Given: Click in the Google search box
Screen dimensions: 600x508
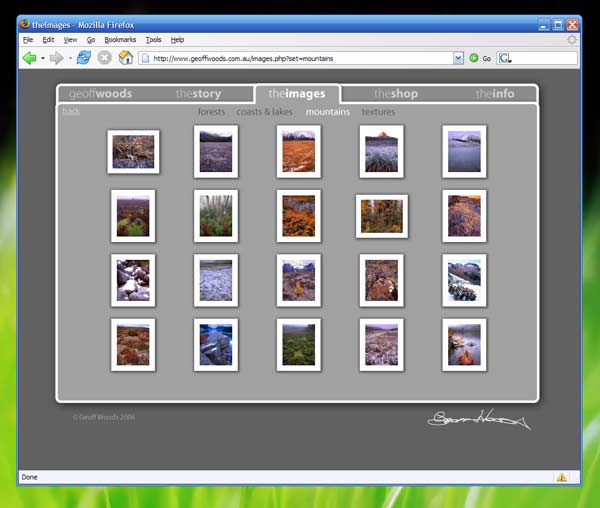Looking at the screenshot, I should point(544,58).
